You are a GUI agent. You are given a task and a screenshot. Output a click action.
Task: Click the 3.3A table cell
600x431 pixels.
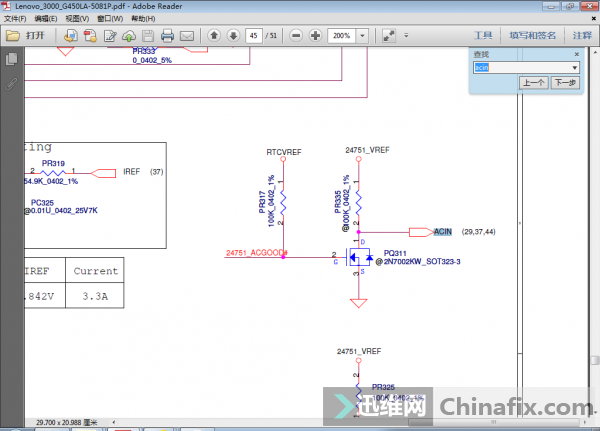point(95,296)
